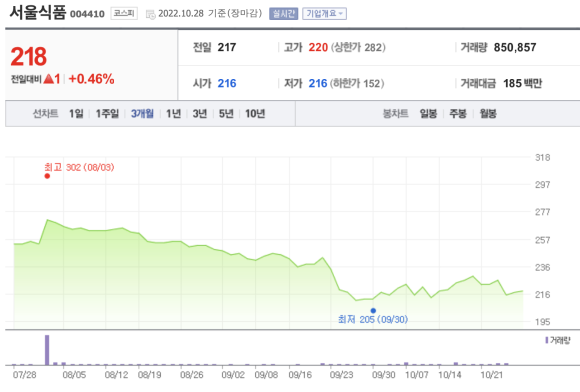Viewport: 580px width, 392px height.
Task: Switch to 월봉 candlestick chart
Action: 488,114
